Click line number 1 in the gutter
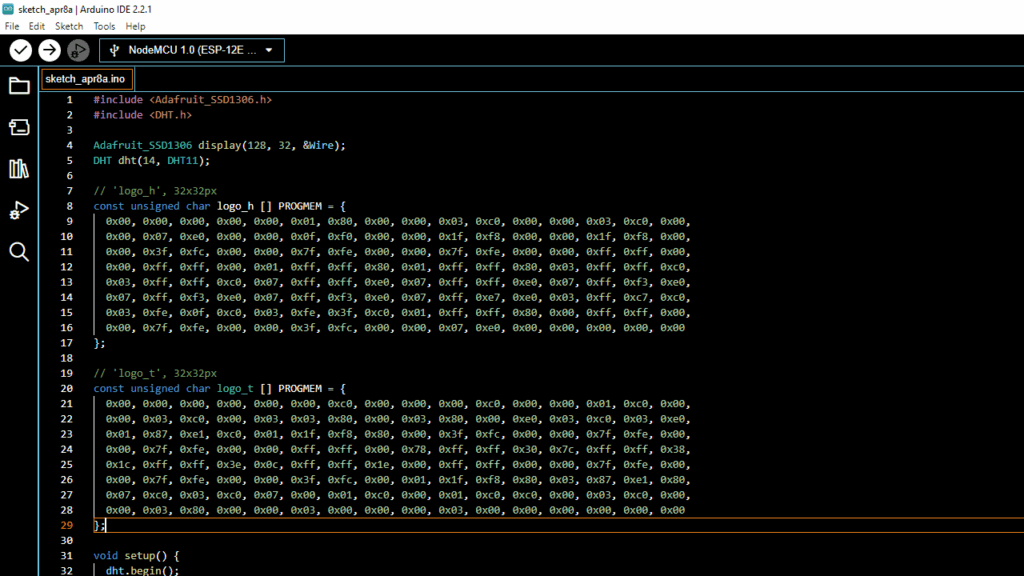Screen dimensions: 1024x576 [69, 100]
